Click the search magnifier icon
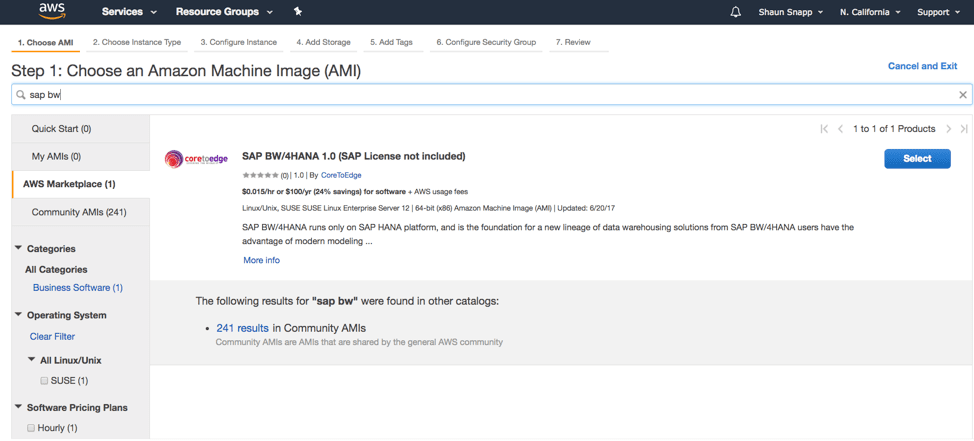The height and width of the screenshot is (441, 974). 20,95
